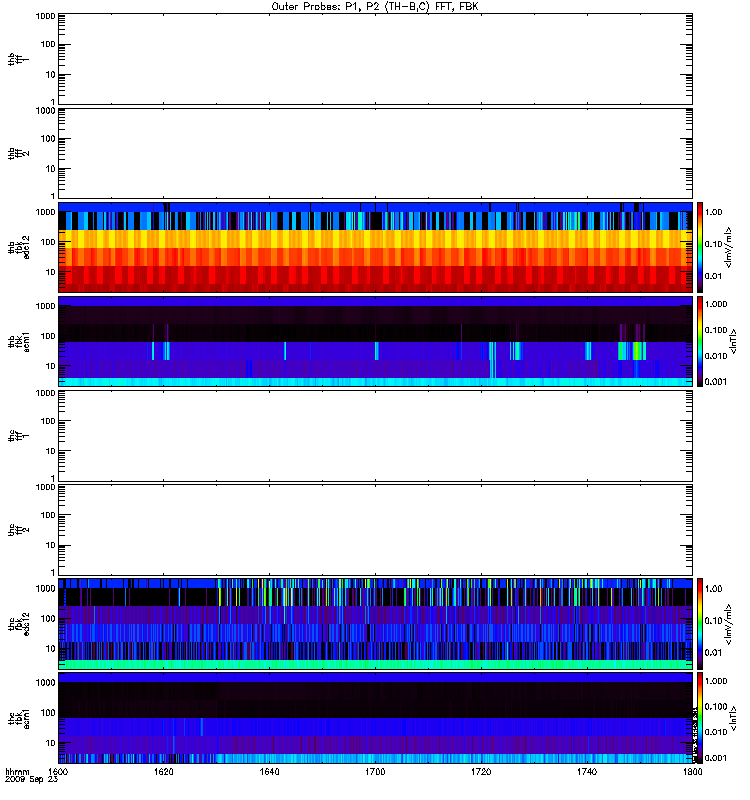Click the '2009 Sep 23' date label
Image resolution: width=750 pixels, height=800 pixels.
tap(32, 780)
